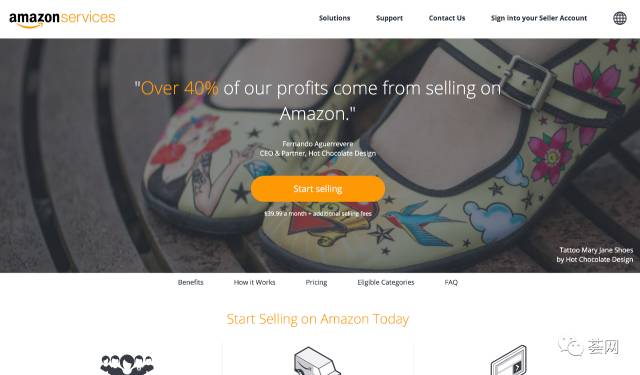This screenshot has width=640, height=375.
Task: Open the Solutions menu
Action: pyautogui.click(x=334, y=18)
